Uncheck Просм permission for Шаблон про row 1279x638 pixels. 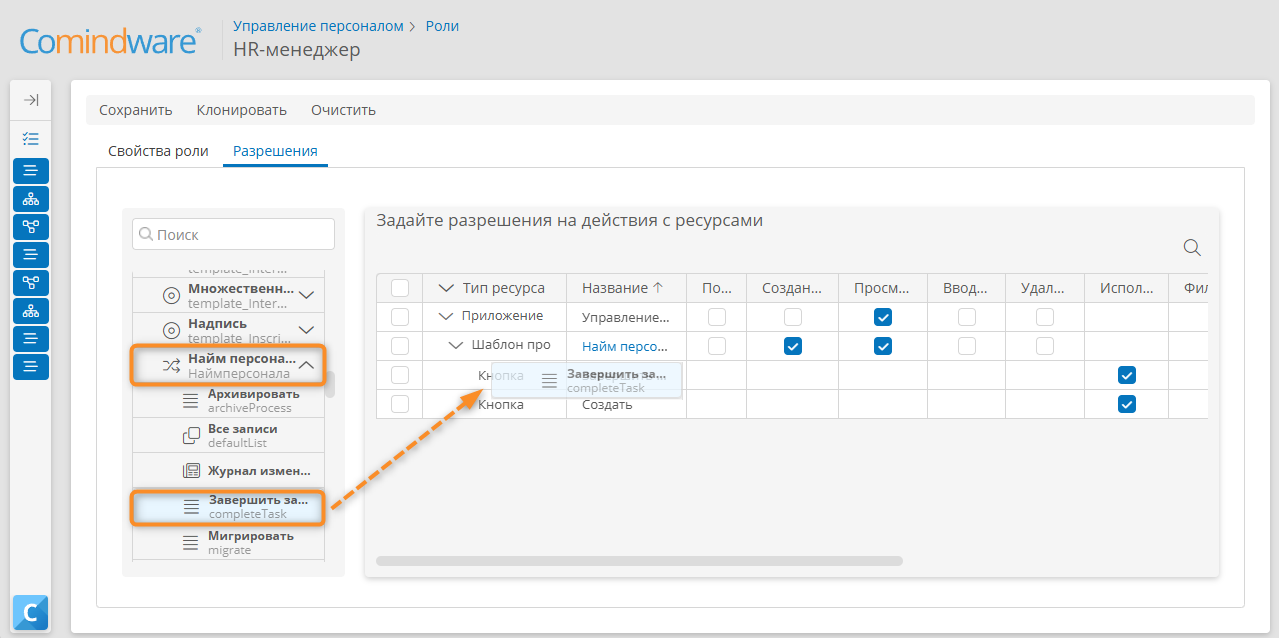883,346
